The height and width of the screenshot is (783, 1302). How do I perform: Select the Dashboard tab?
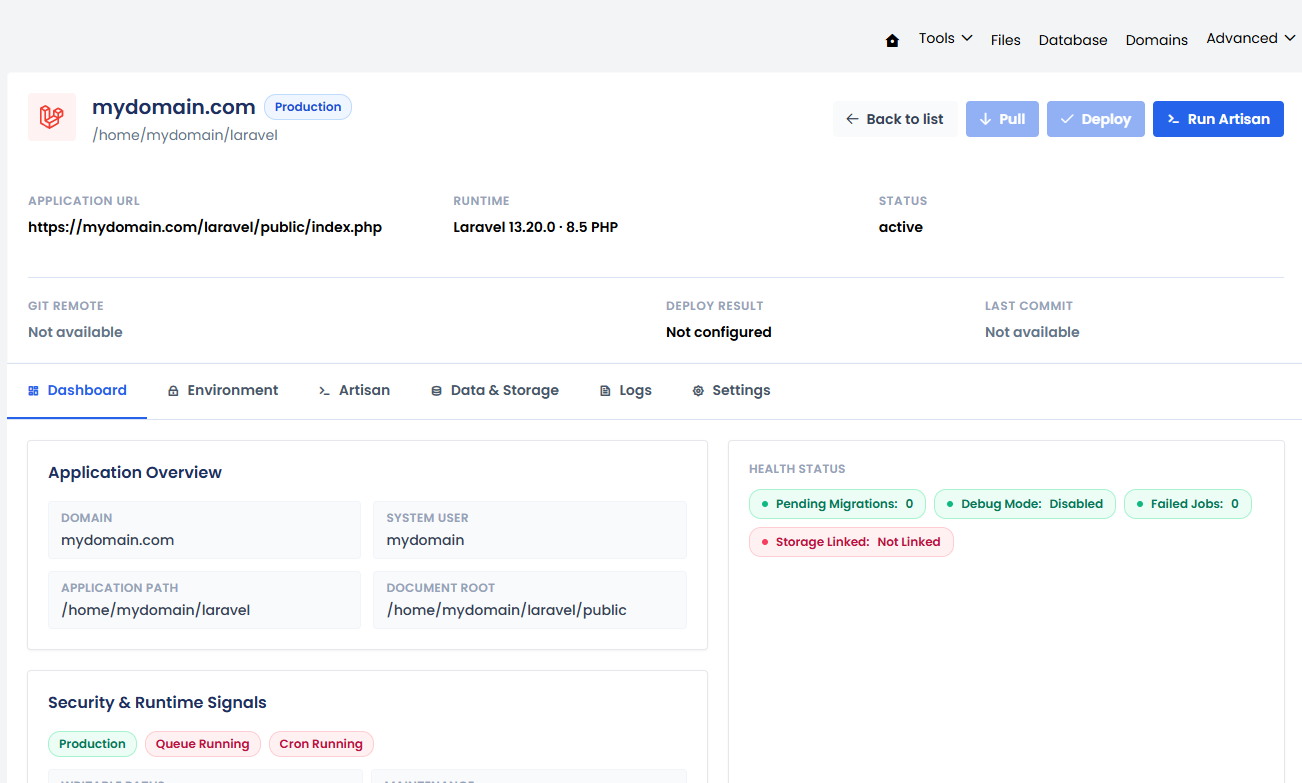[x=77, y=391]
